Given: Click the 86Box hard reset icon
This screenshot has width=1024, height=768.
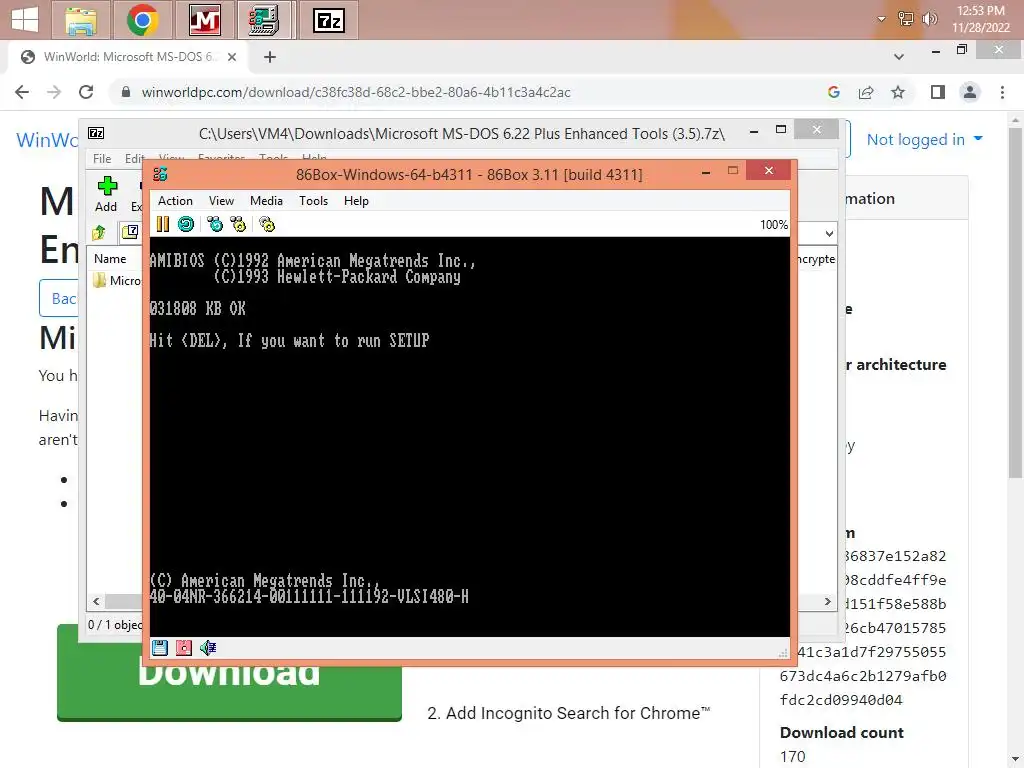Looking at the screenshot, I should tap(186, 225).
